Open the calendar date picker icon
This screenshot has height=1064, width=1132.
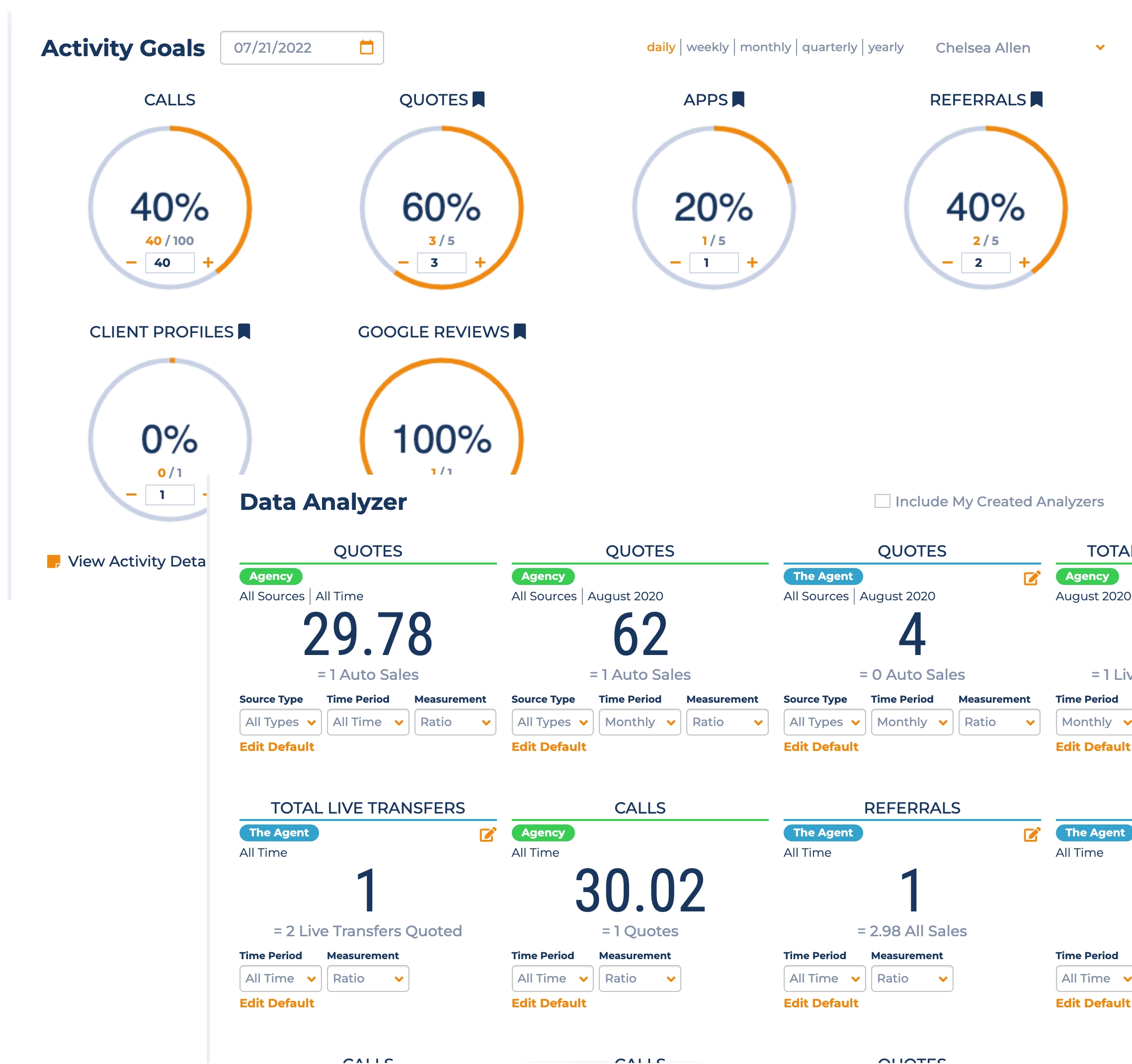coord(367,47)
